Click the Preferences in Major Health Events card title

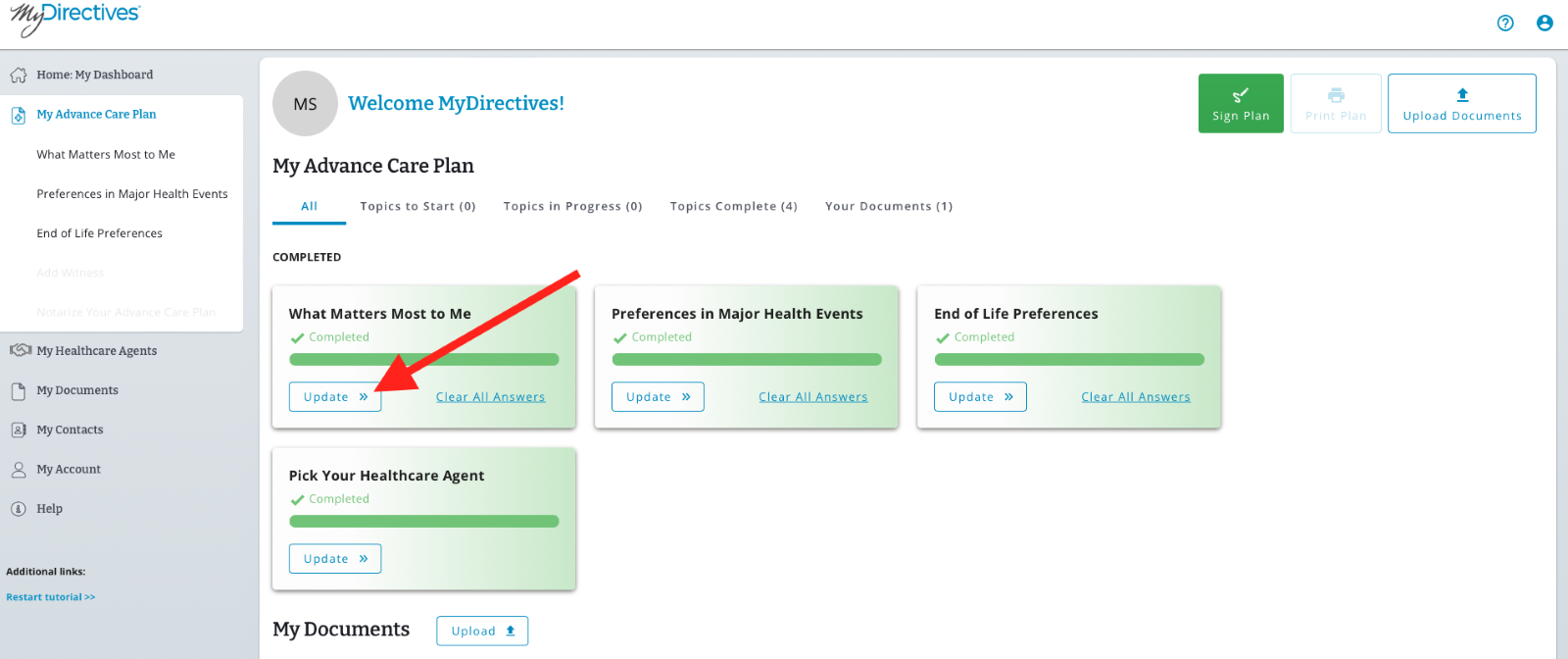(737, 314)
